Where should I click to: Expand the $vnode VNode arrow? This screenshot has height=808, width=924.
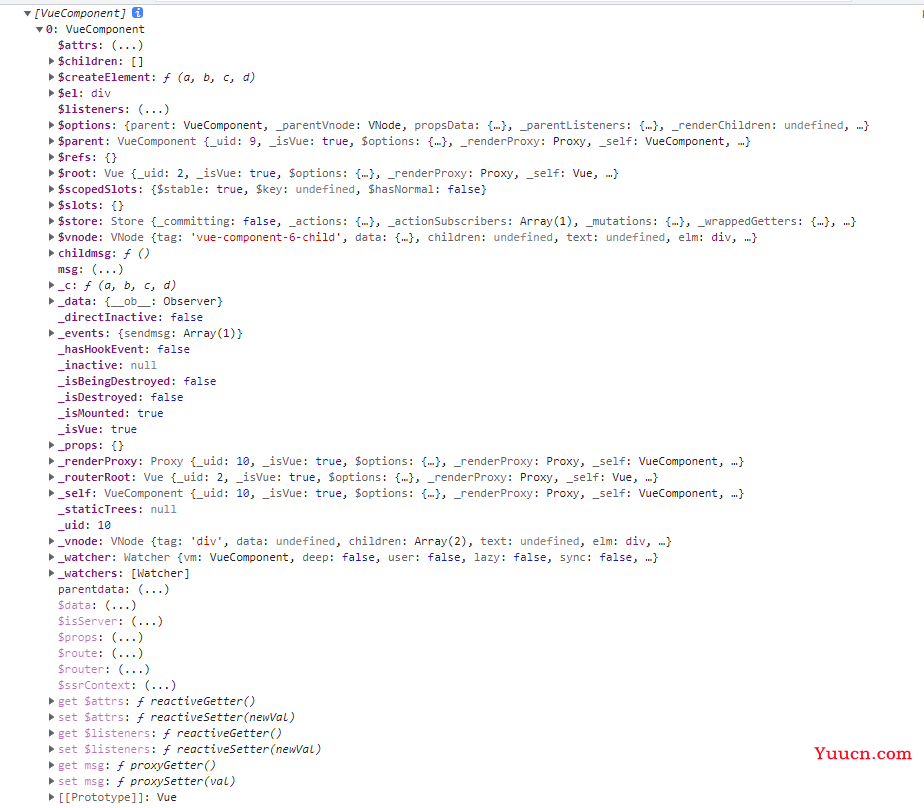51,236
